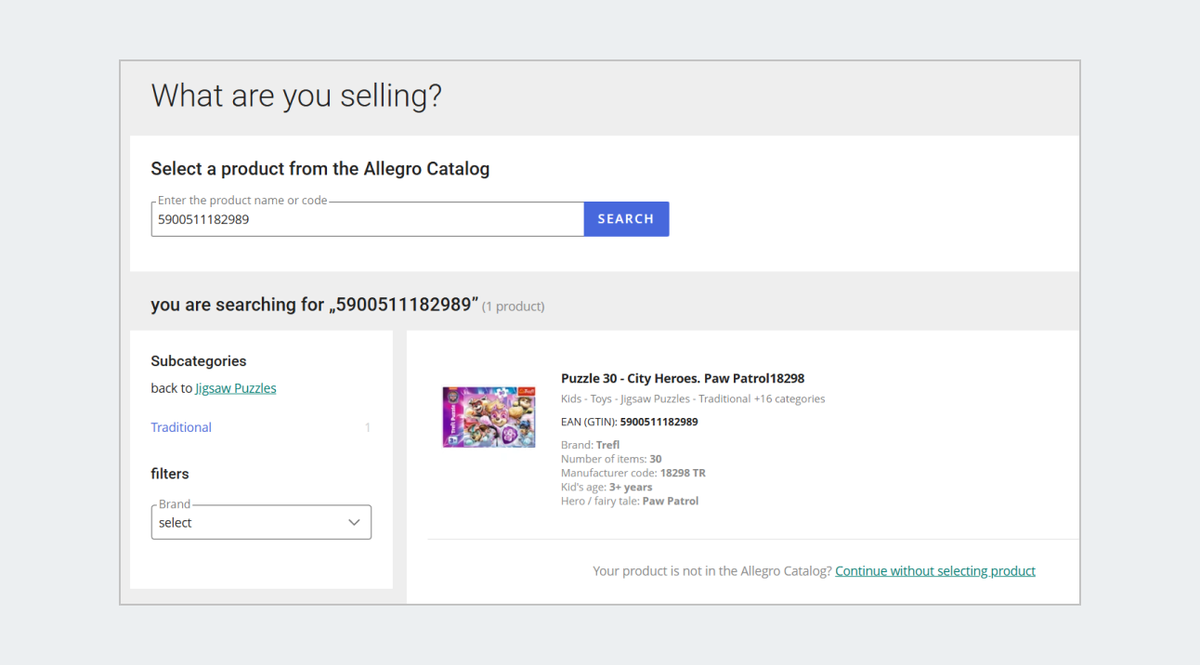The image size is (1200, 665).
Task: Click Continue without selecting product link
Action: 935,571
